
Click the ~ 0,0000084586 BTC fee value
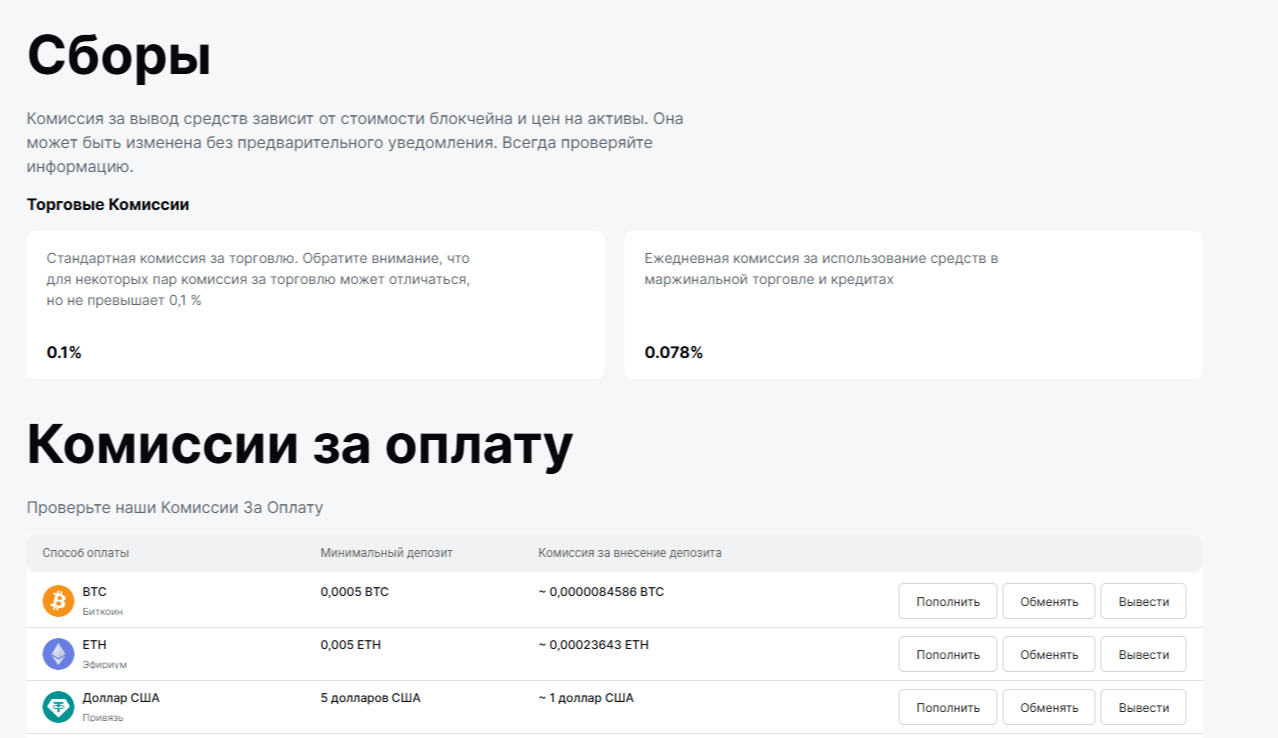click(x=601, y=592)
